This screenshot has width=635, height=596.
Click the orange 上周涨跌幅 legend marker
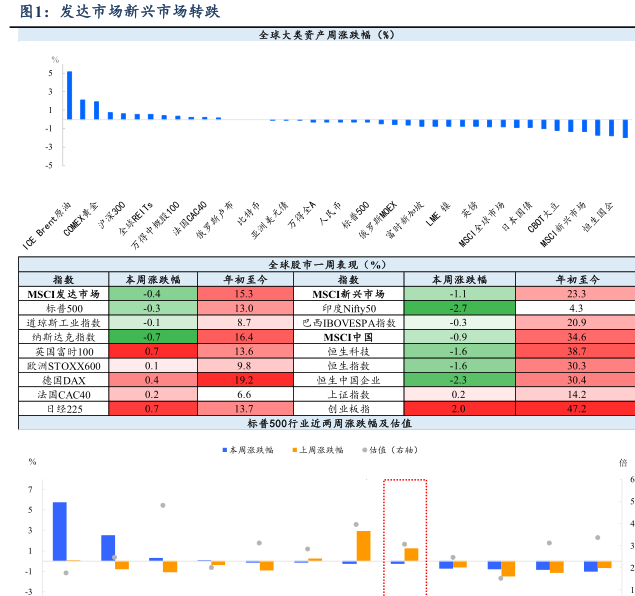pyautogui.click(x=294, y=451)
